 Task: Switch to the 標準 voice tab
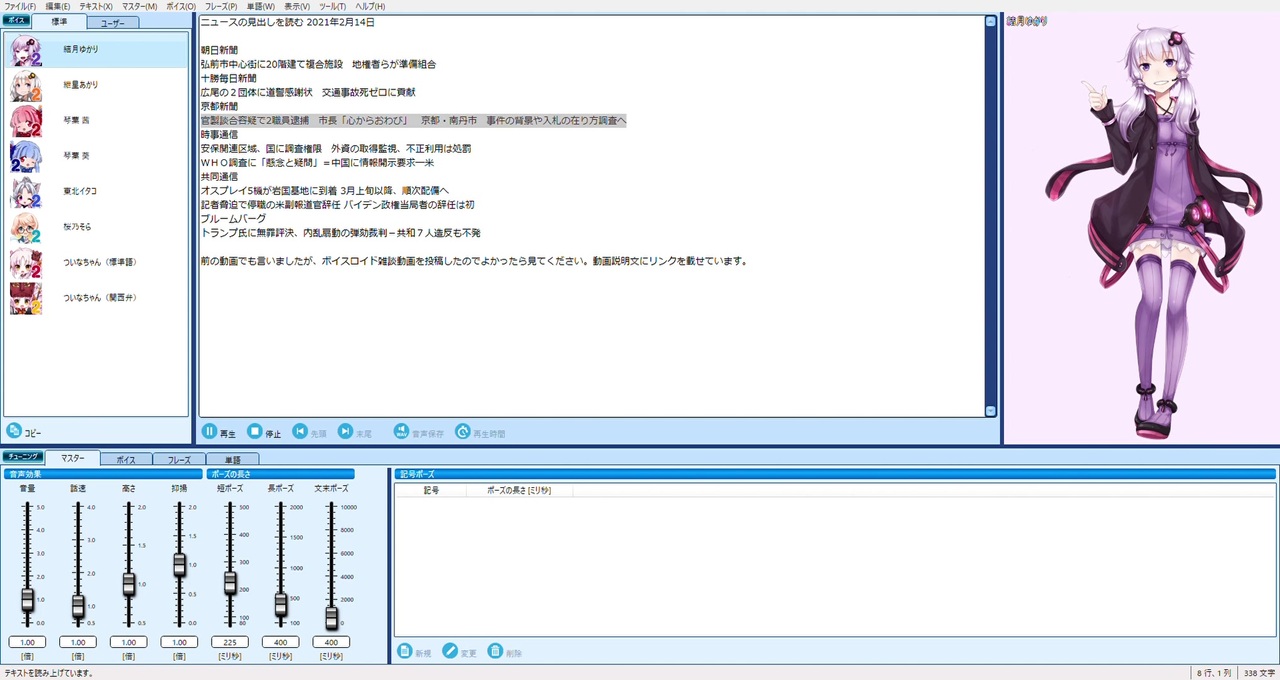pos(59,22)
